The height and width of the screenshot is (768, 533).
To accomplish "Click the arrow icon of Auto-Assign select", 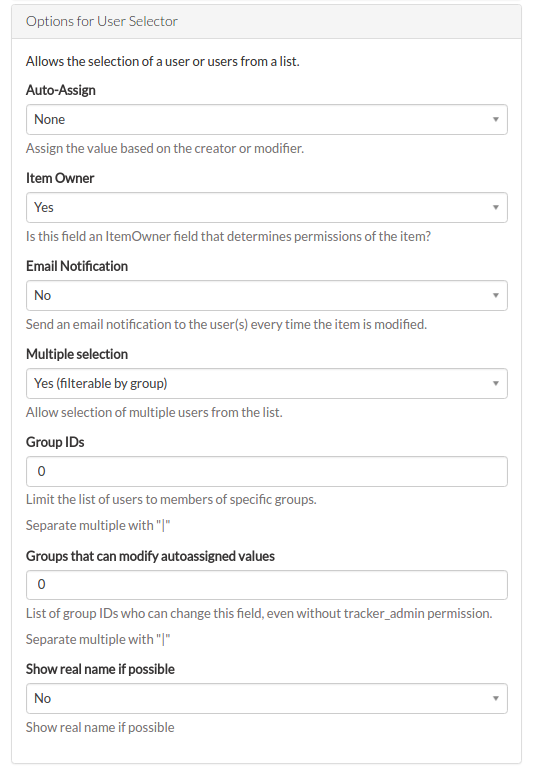I will (x=496, y=120).
